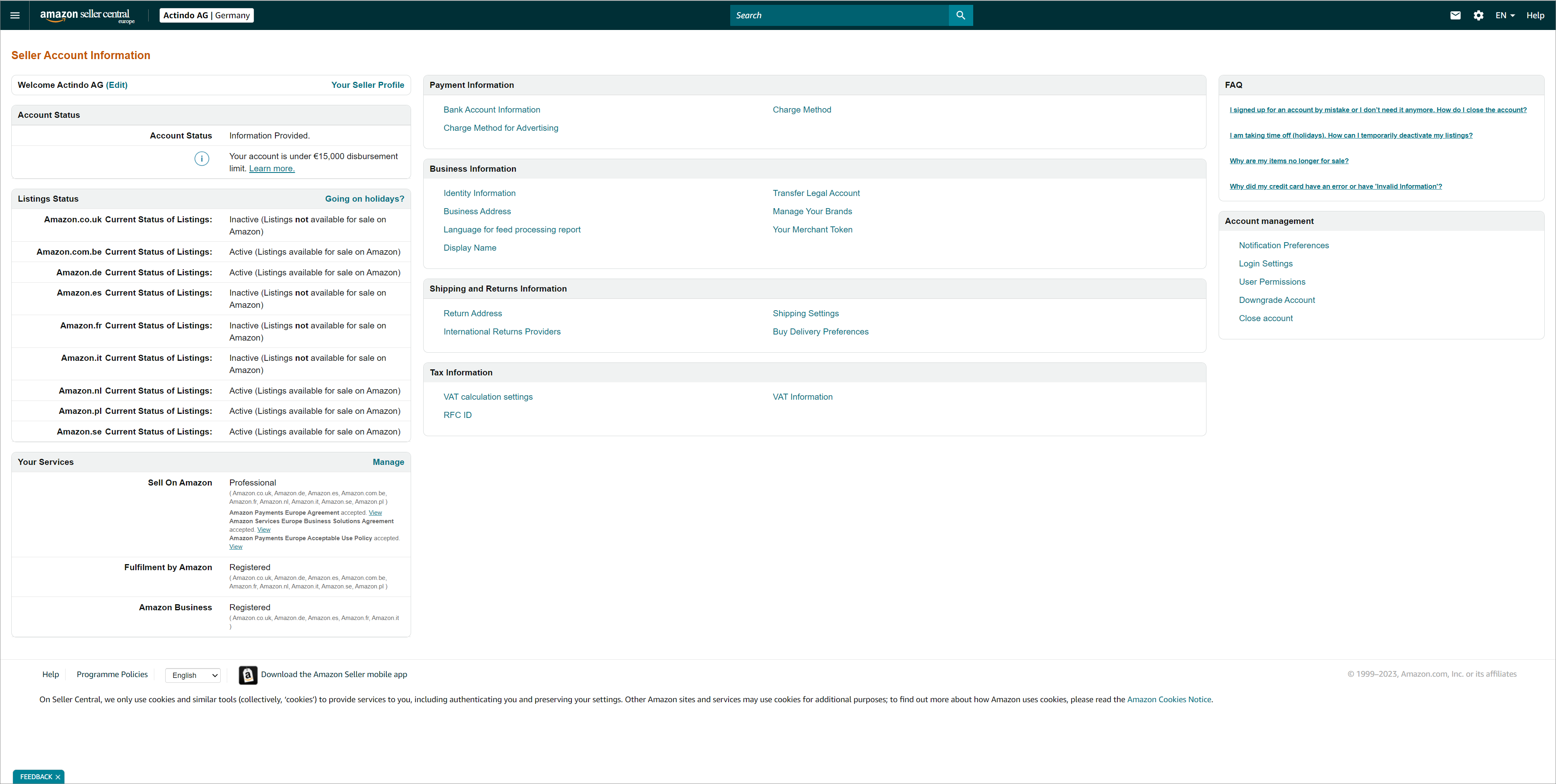
Task: Click the Information Provided account status
Action: (x=269, y=136)
